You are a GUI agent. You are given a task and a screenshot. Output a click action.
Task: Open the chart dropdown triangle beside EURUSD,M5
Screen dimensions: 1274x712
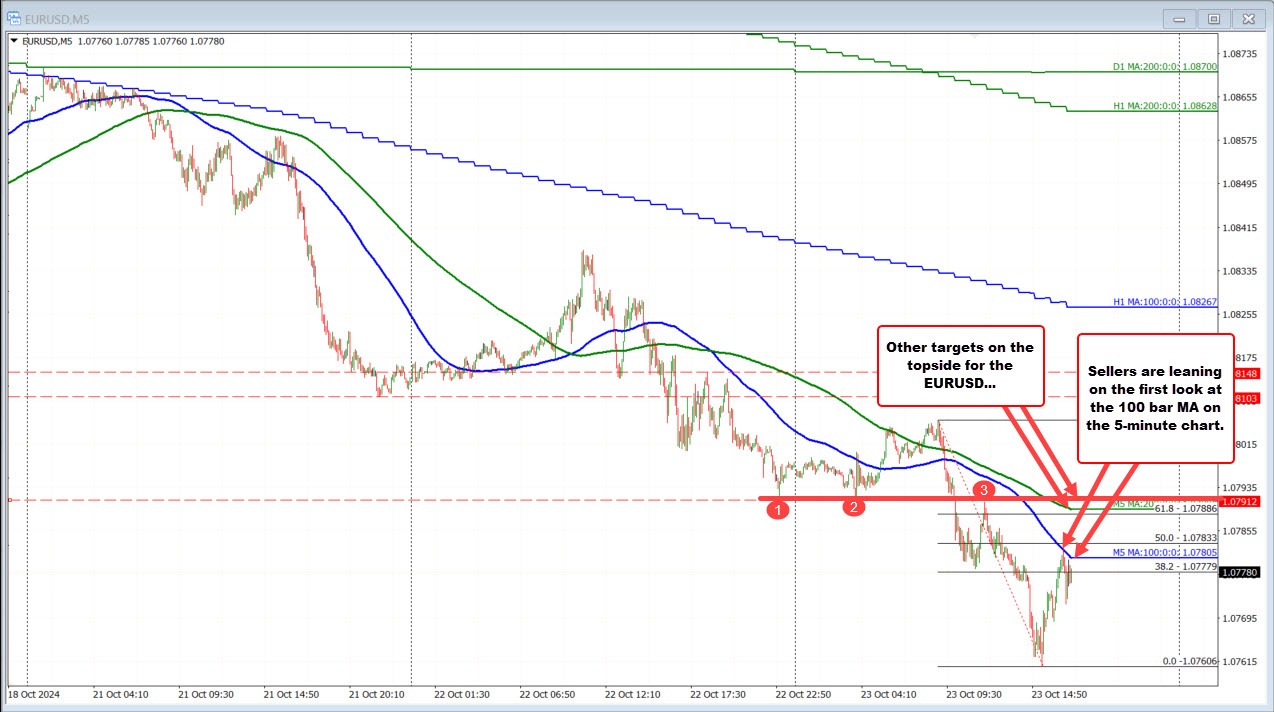(12, 41)
